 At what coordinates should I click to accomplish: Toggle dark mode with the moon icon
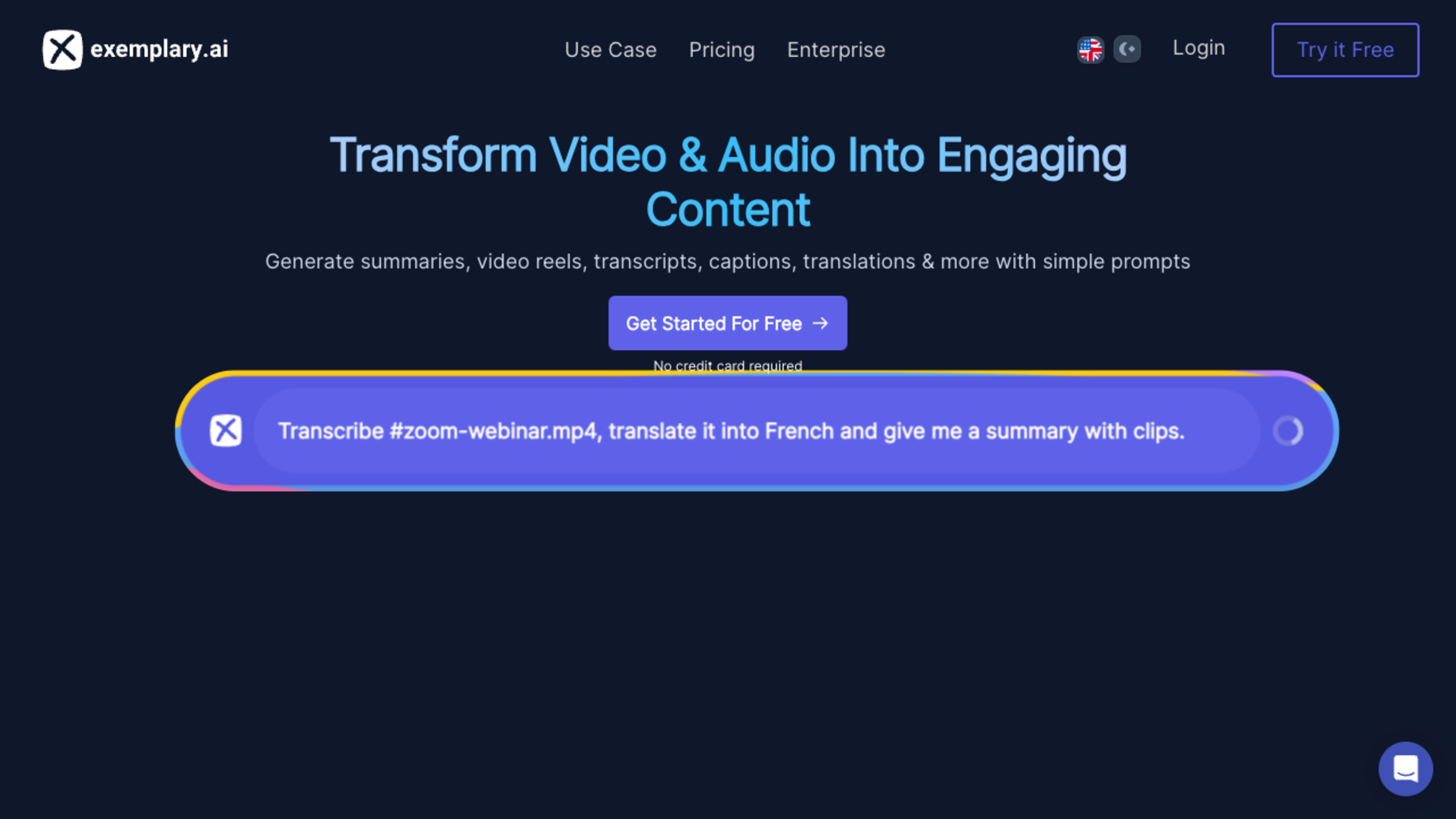point(1127,49)
